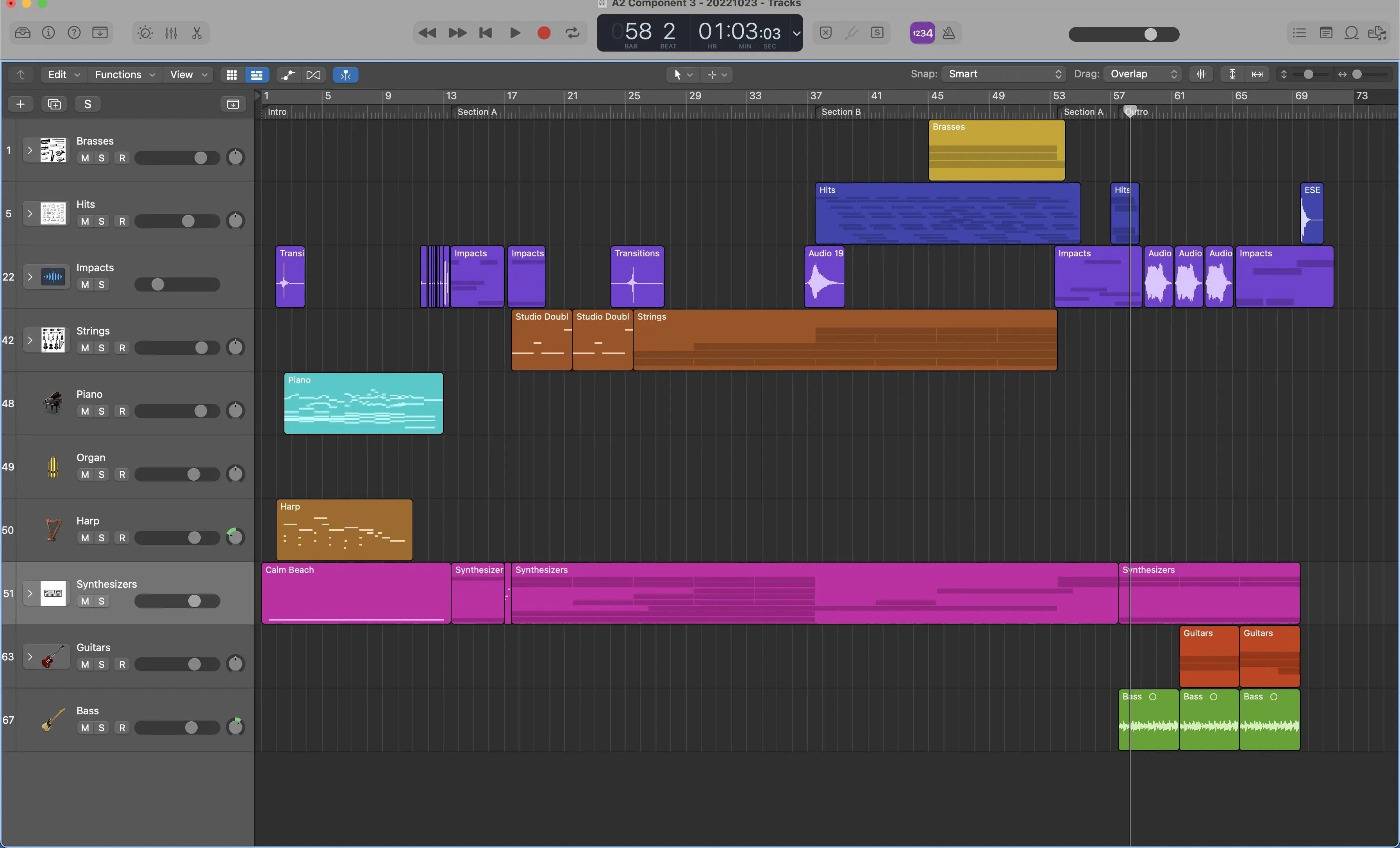Solo the Hits track
1400x848 pixels.
click(101, 221)
